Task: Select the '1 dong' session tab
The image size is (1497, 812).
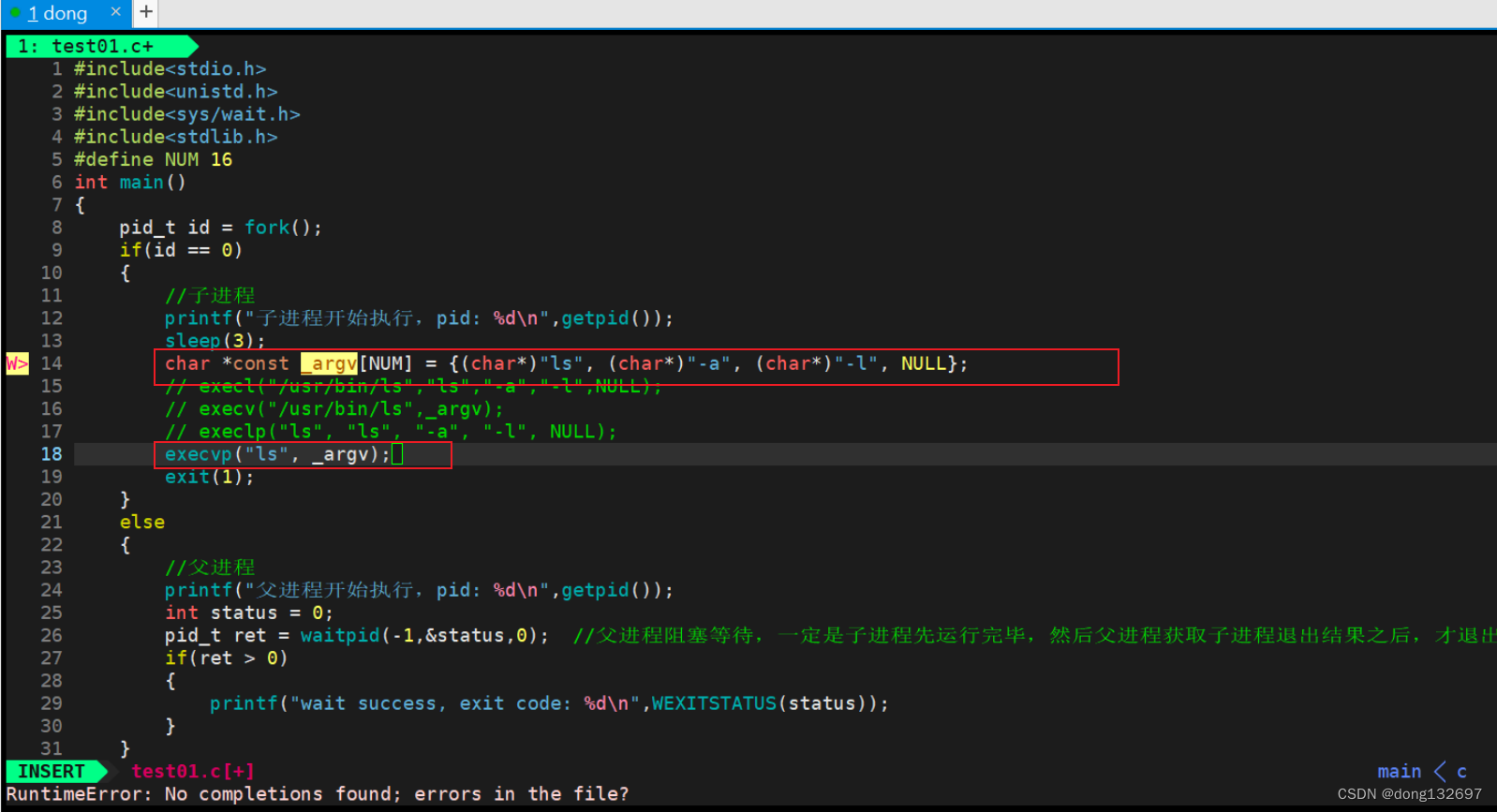Action: (x=66, y=13)
